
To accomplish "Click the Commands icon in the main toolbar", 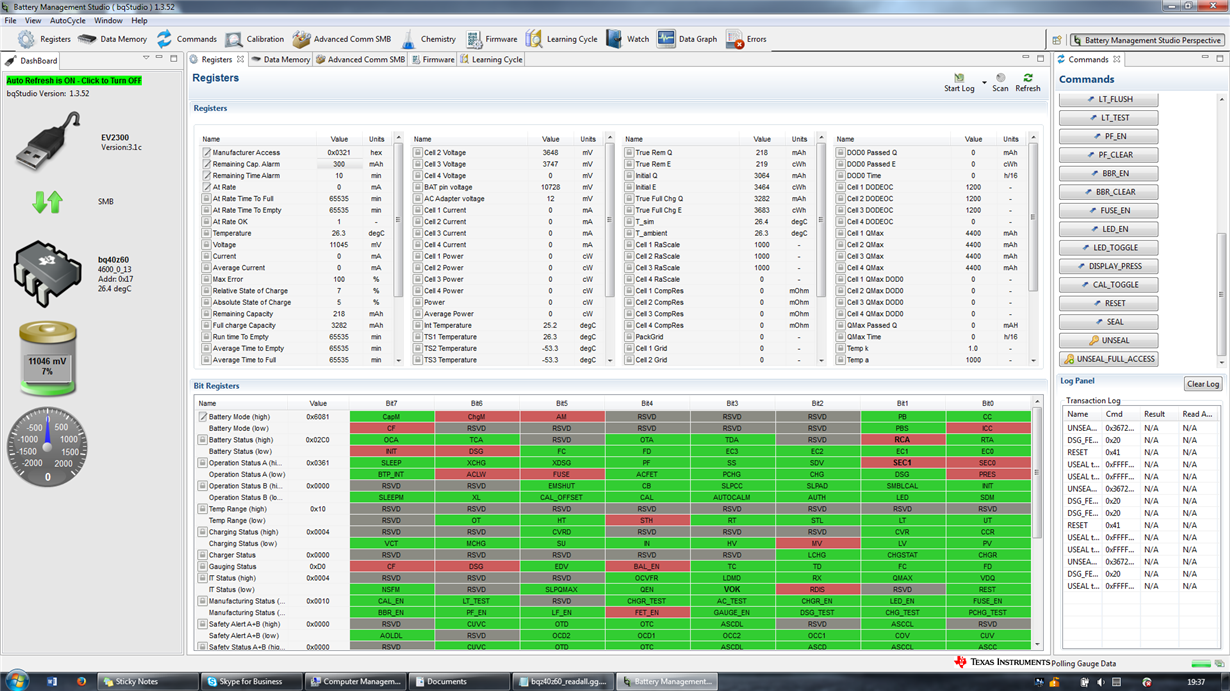I will [164, 39].
